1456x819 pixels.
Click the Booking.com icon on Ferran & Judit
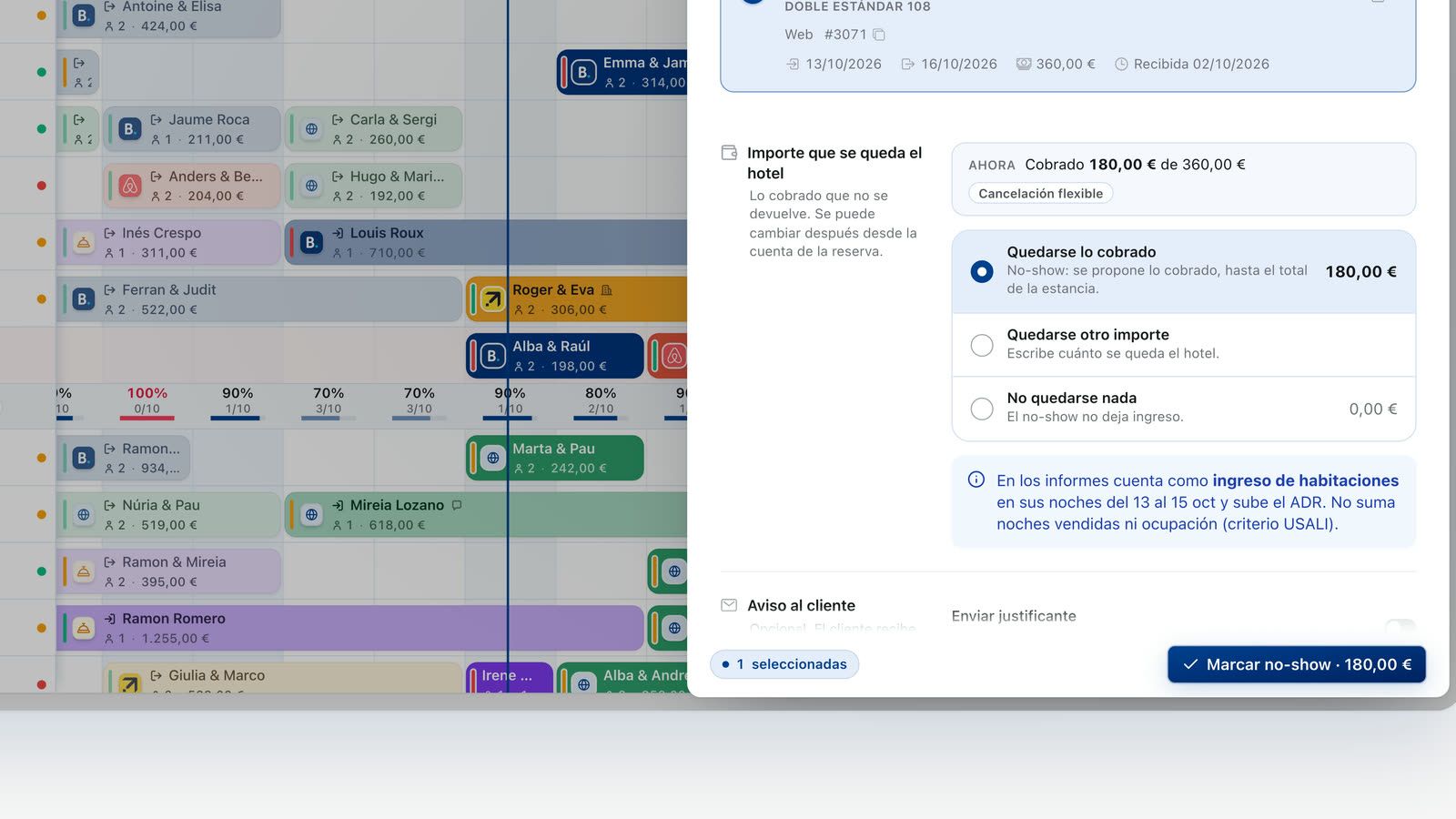pyautogui.click(x=84, y=298)
